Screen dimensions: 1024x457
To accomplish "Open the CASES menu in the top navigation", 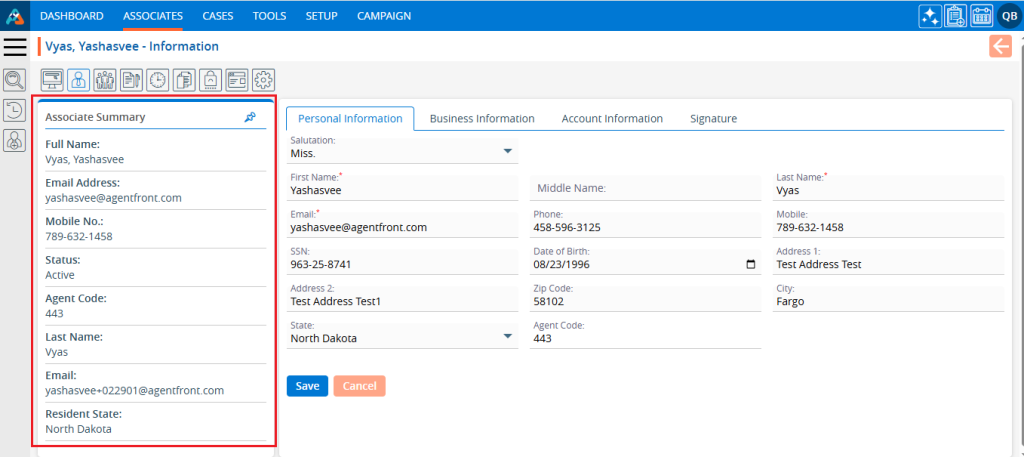I will click(218, 16).
